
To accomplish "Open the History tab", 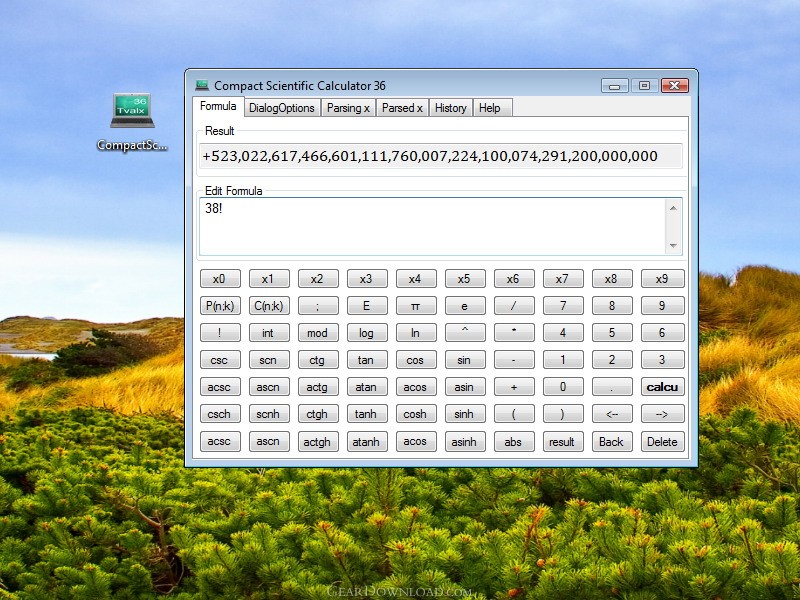I will 450,108.
